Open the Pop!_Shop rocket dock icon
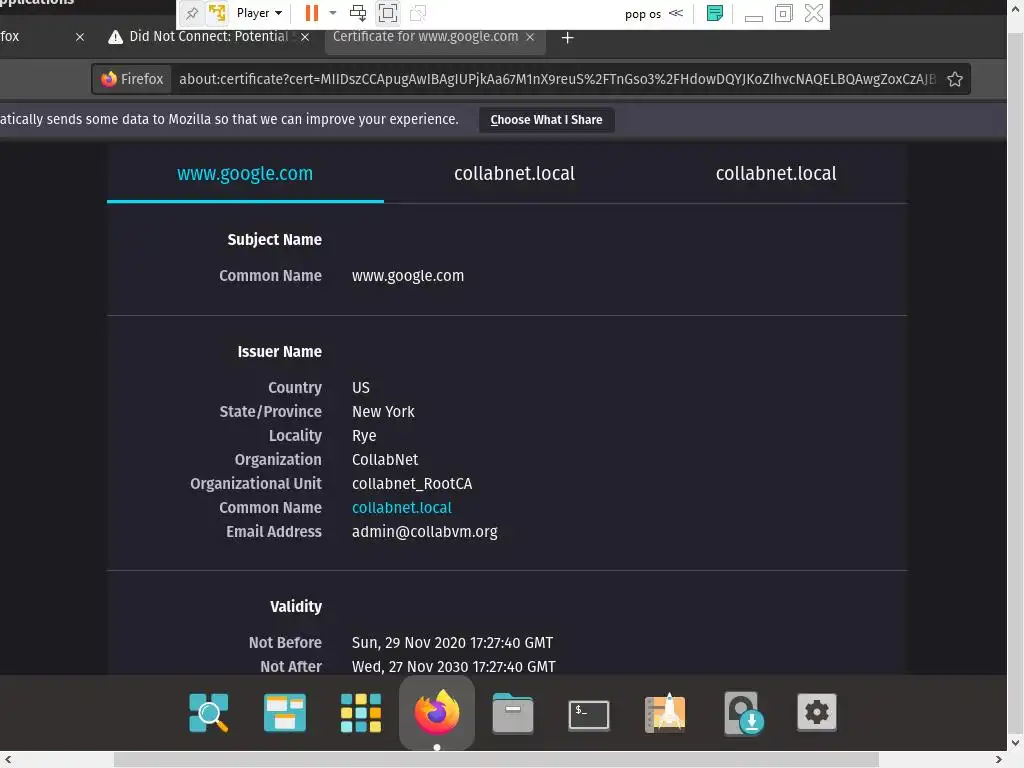Image resolution: width=1024 pixels, height=768 pixels. (665, 712)
